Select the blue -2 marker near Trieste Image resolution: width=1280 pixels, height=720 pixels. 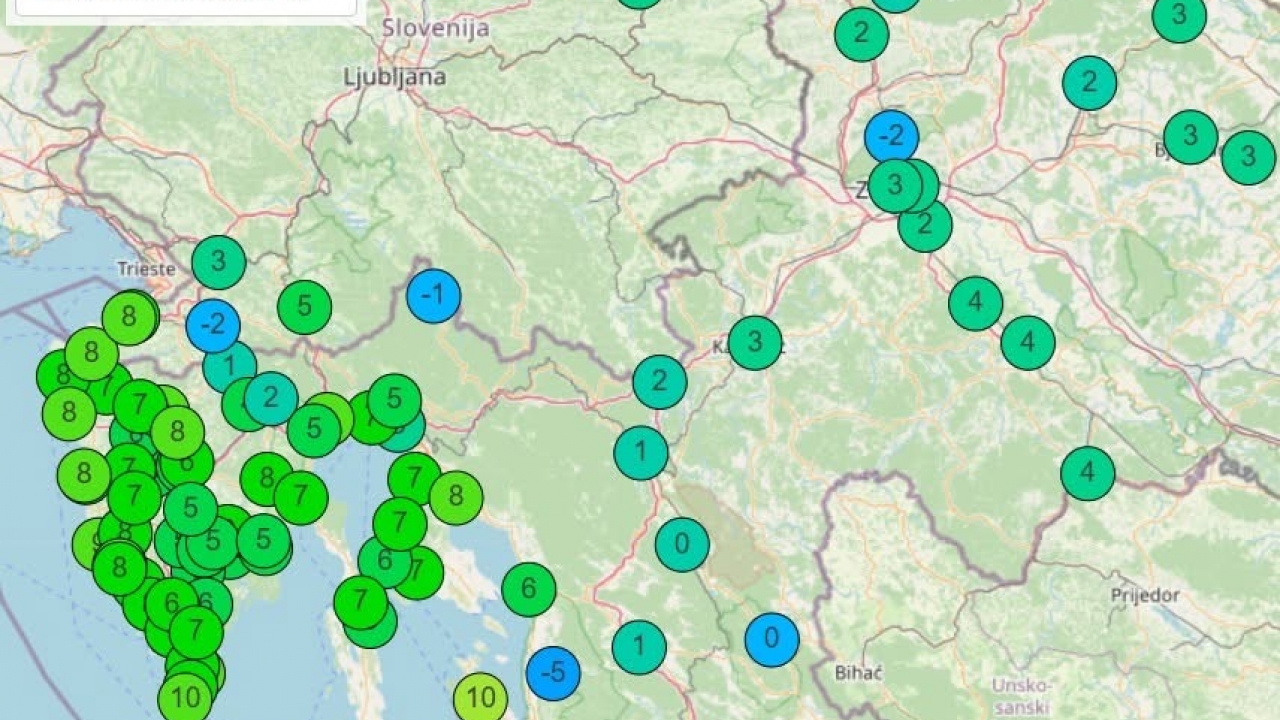(213, 324)
